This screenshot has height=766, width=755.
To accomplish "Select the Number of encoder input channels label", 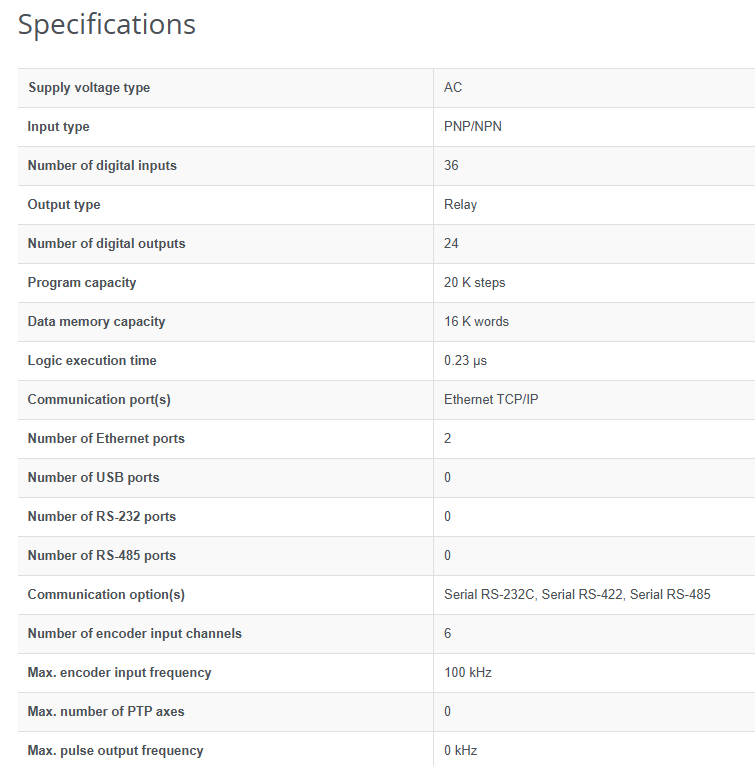I will (134, 634).
